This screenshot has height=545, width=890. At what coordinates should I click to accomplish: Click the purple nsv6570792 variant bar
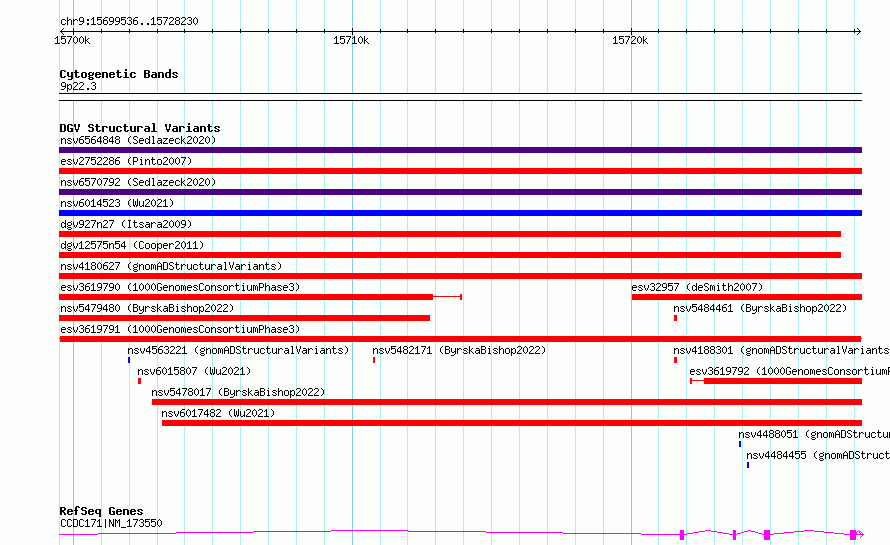click(x=460, y=192)
